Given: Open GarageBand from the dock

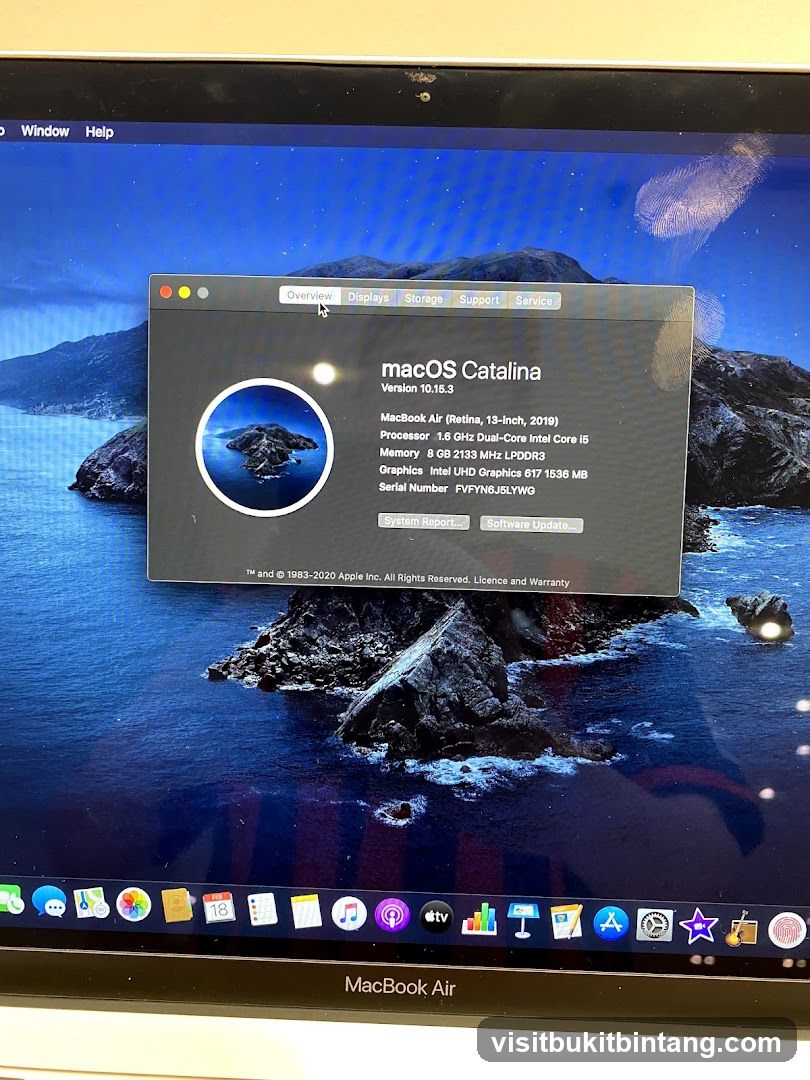Looking at the screenshot, I should point(742,928).
